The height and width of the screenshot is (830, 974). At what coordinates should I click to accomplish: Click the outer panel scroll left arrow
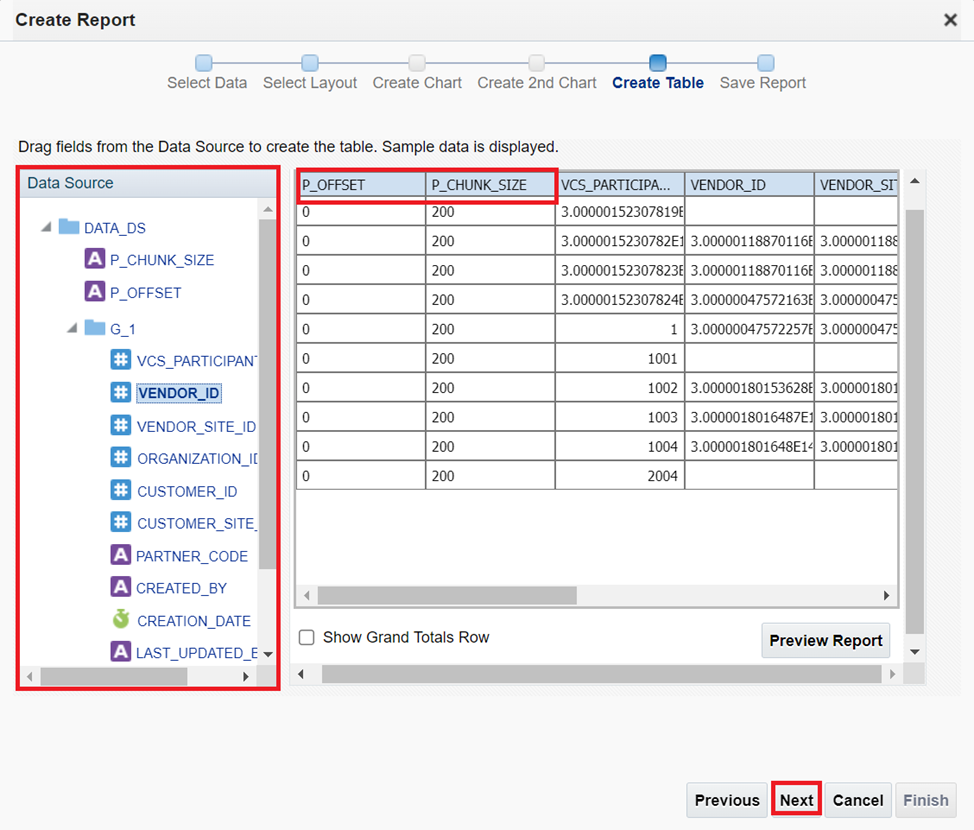301,674
